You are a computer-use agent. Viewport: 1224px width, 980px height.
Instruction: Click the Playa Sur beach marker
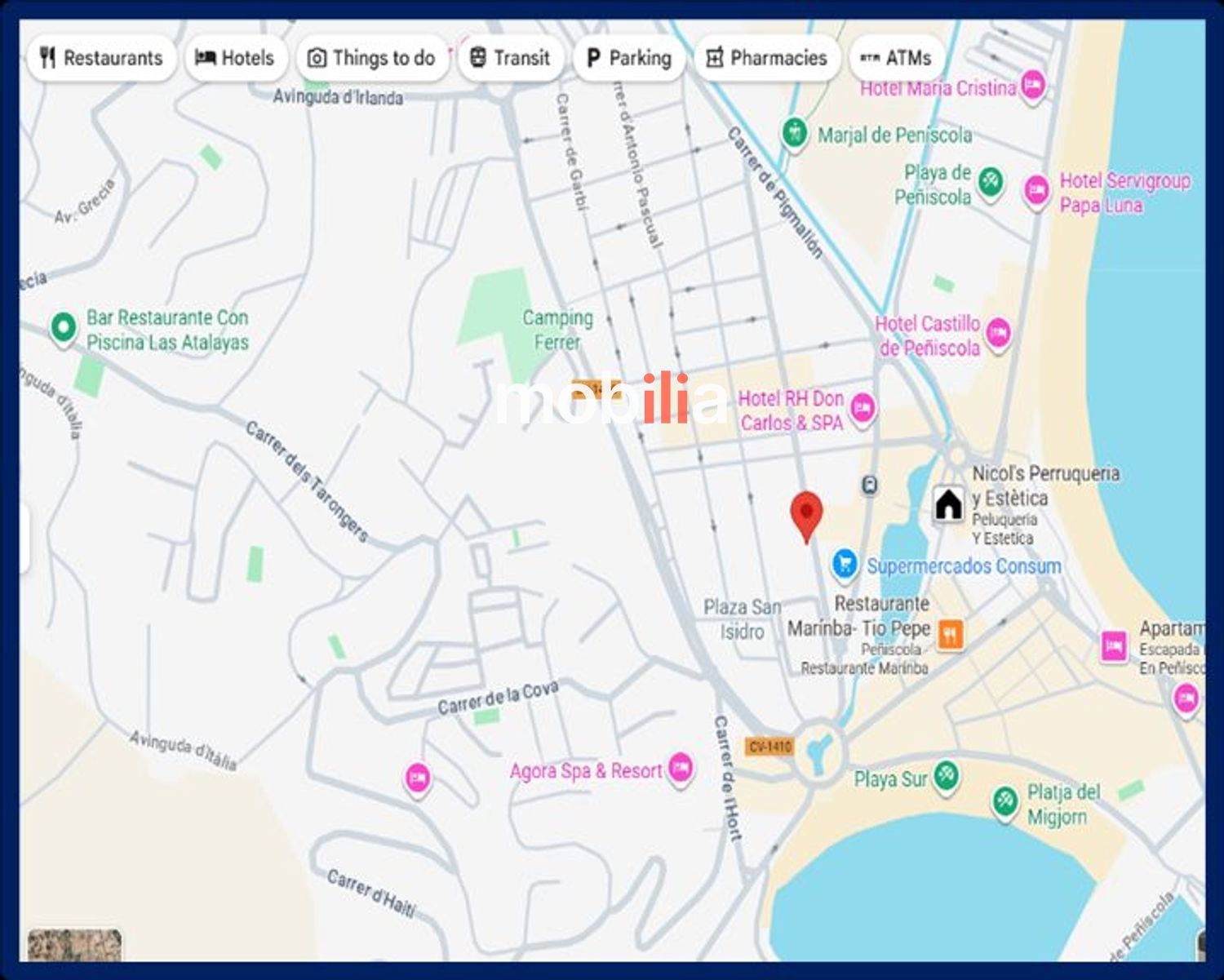[x=946, y=774]
